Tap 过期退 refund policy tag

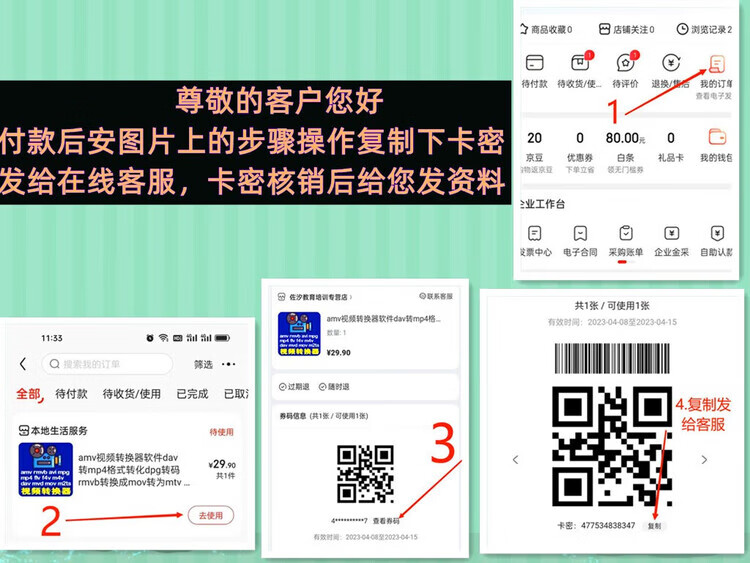click(x=294, y=386)
